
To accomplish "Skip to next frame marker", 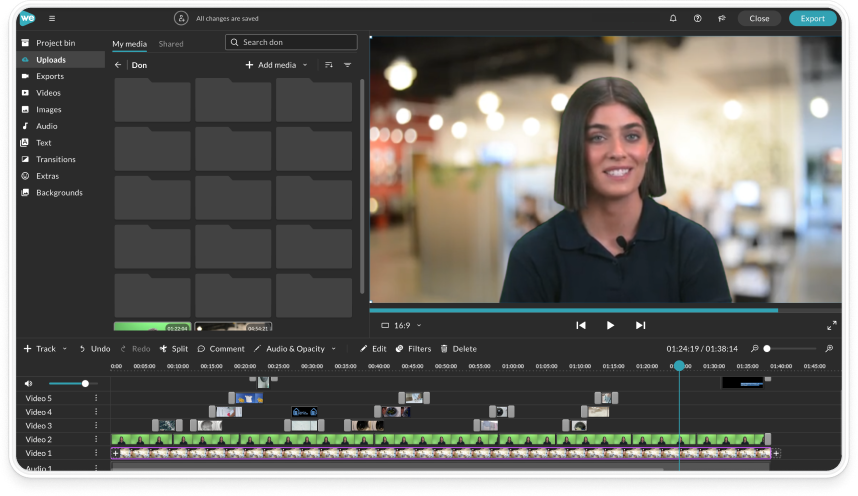I will pyautogui.click(x=640, y=325).
